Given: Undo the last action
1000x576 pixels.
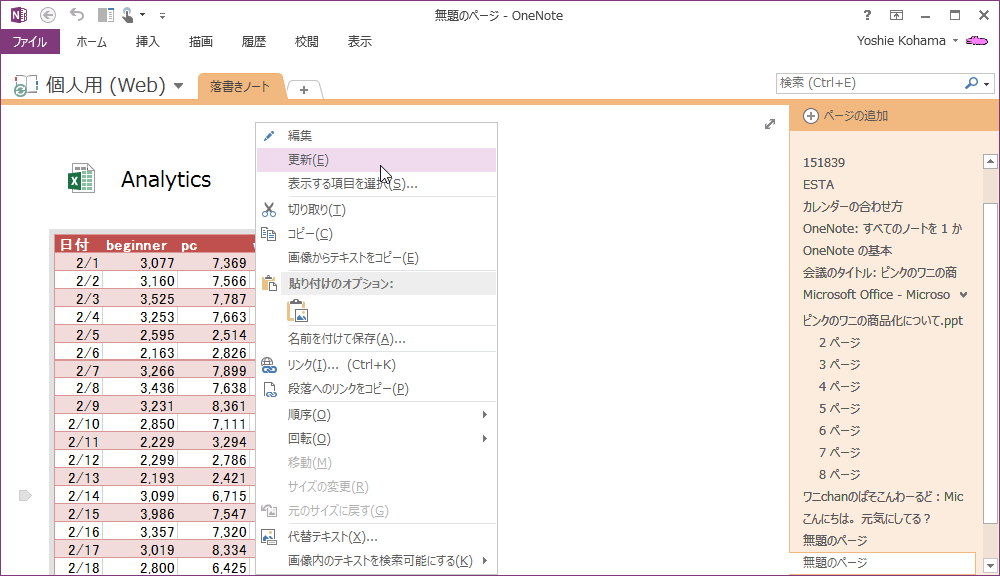Looking at the screenshot, I should [77, 15].
